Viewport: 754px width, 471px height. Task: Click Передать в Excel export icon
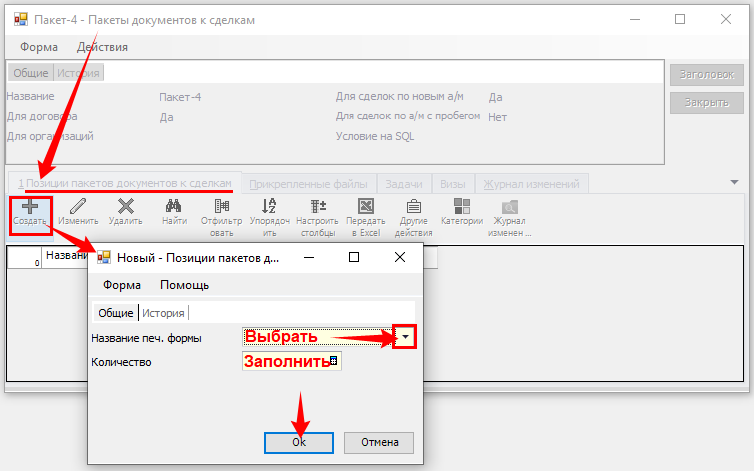pyautogui.click(x=364, y=206)
